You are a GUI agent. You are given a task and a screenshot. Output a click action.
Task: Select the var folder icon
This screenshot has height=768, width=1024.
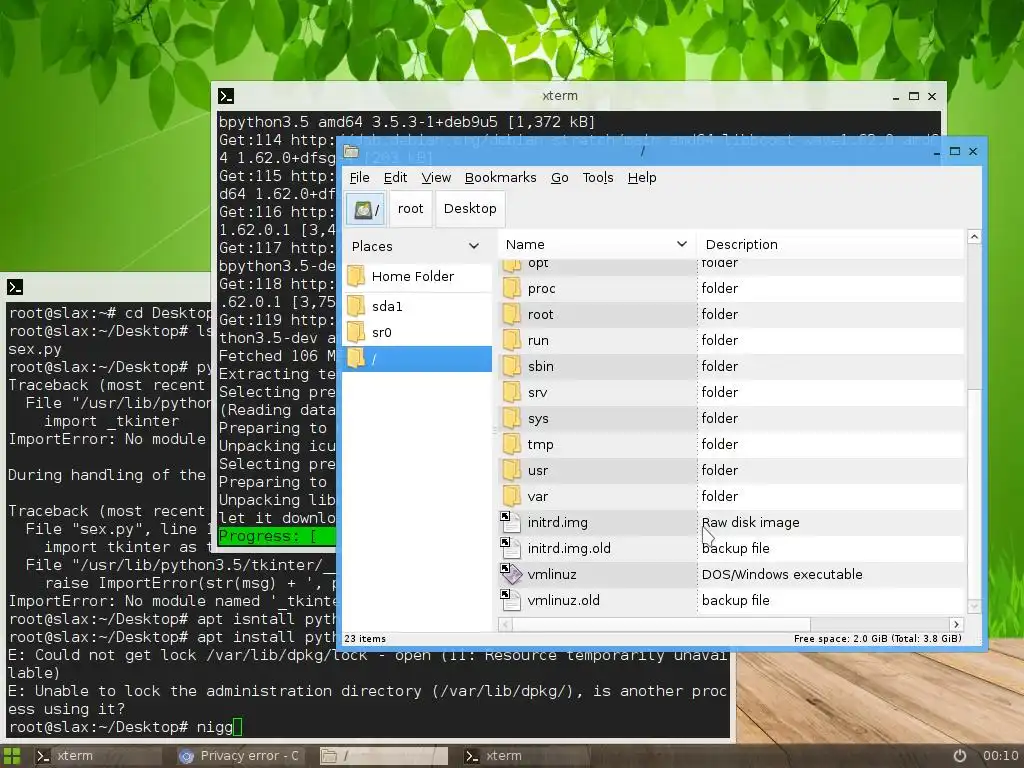click(512, 496)
